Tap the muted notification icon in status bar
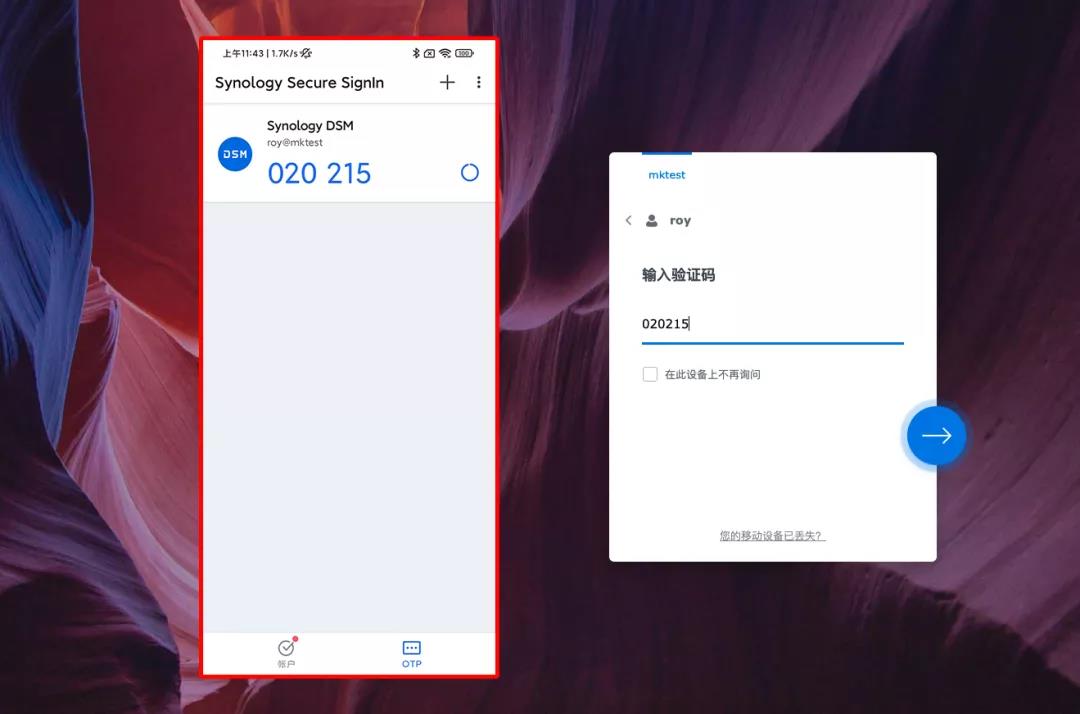This screenshot has height=714, width=1080. pyautogui.click(x=306, y=53)
